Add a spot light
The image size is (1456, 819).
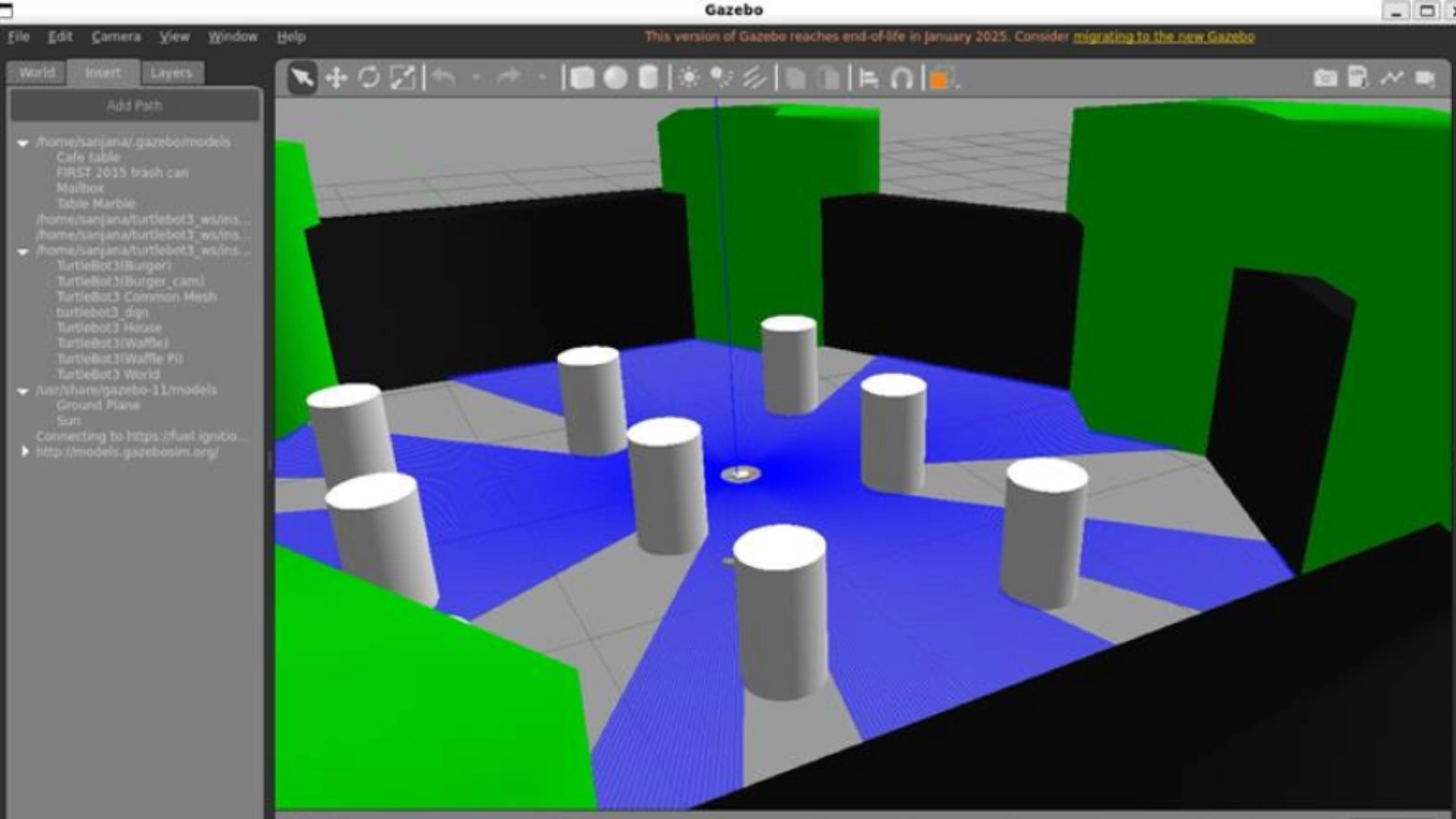point(721,77)
